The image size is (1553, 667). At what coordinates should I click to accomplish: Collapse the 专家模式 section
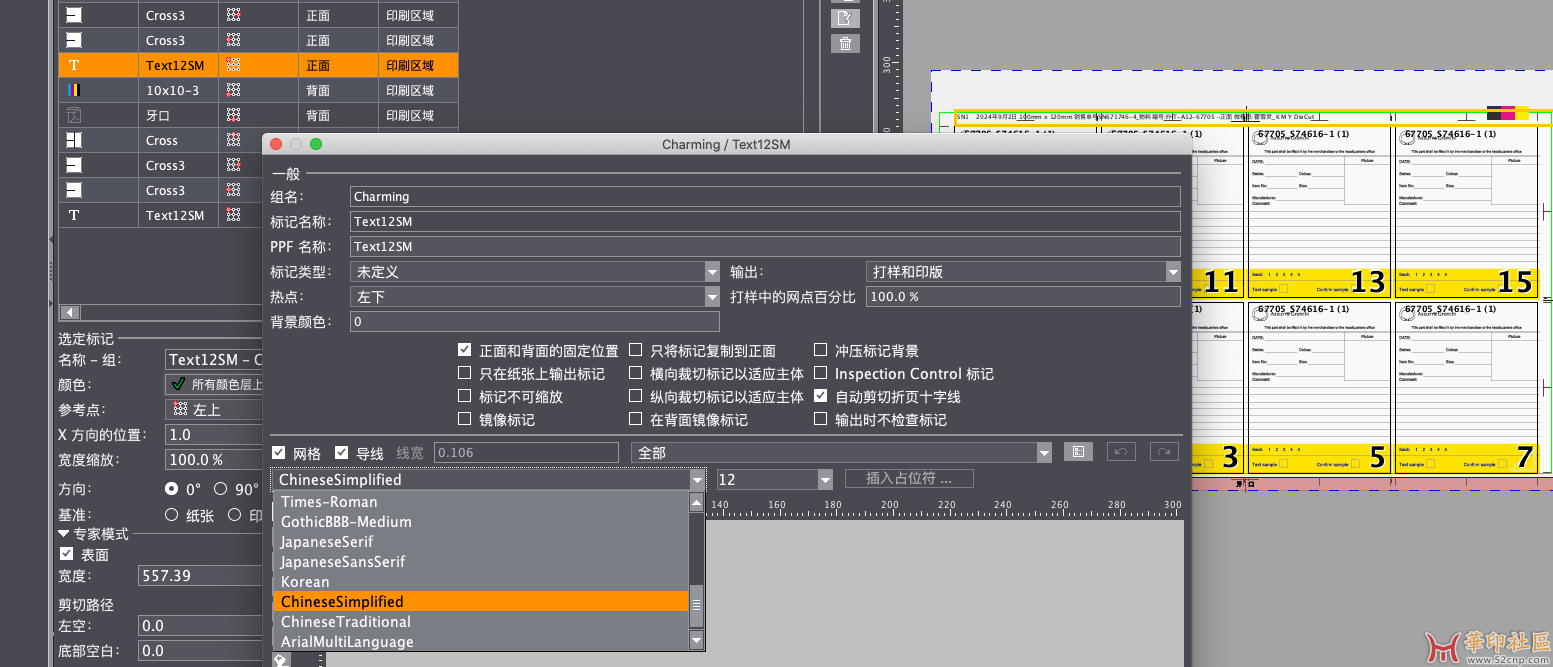pyautogui.click(x=64, y=534)
